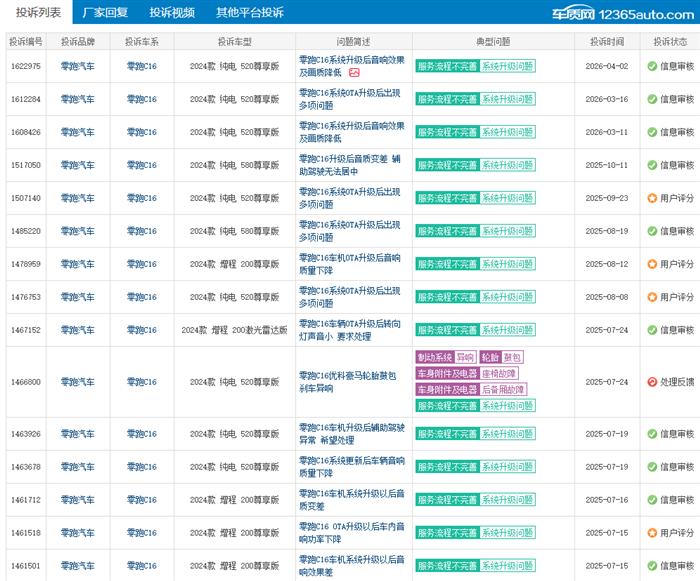Screen dimensions: 700x581
Task: Click the green check status icon for complaint 1622975
Action: (652, 66)
